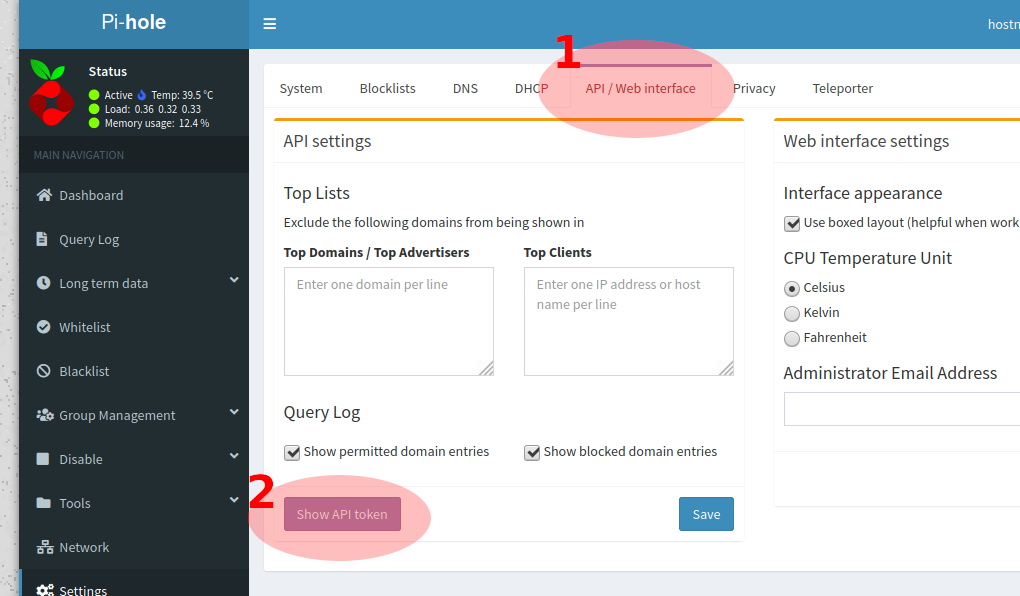Expand Long term data submenu chevron
Viewport: 1020px width, 596px height.
(x=234, y=281)
